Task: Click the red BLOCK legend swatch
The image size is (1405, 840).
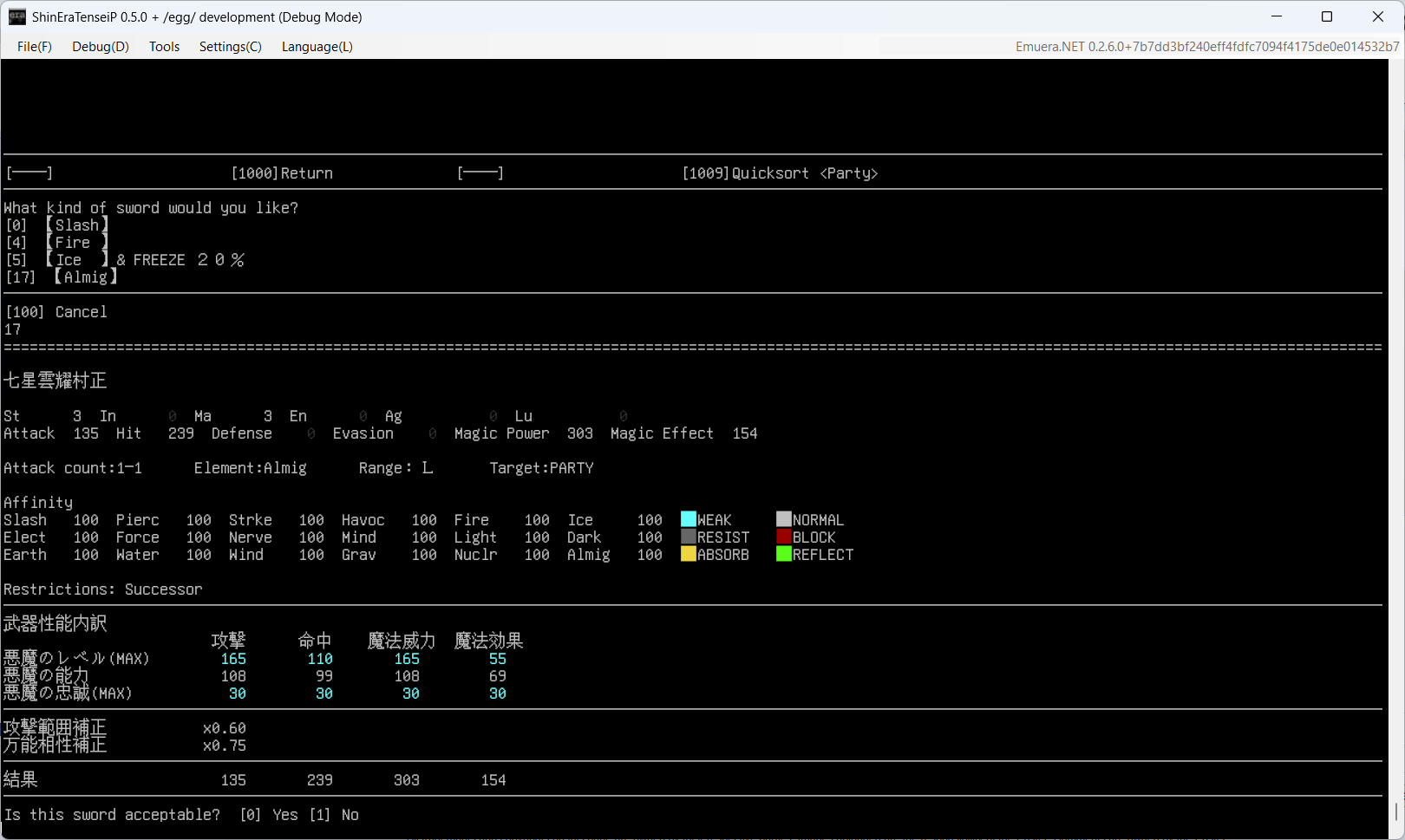Action: point(784,537)
